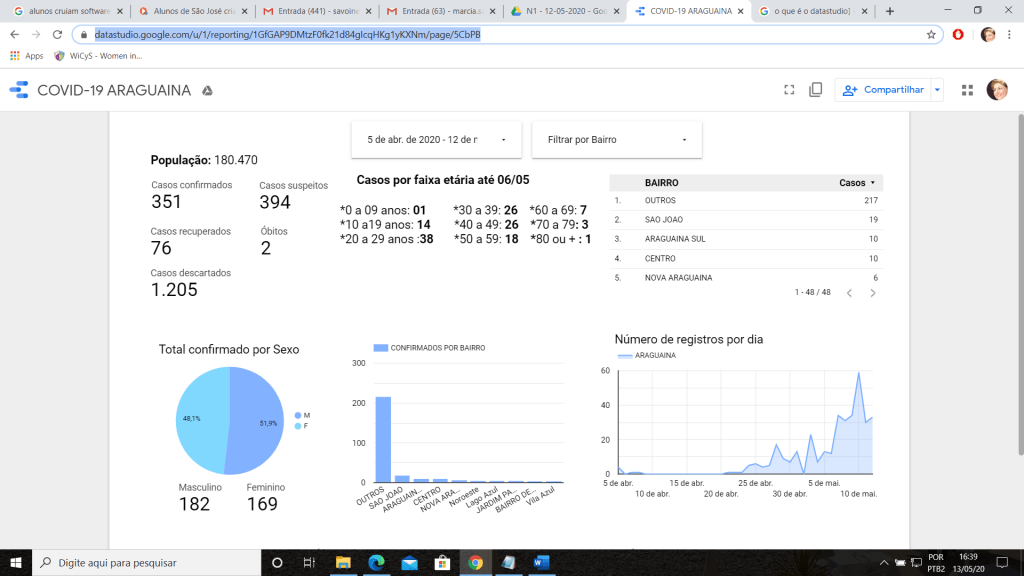This screenshot has height=576, width=1024.
Task: Click the F legend color dot
Action: (298, 426)
